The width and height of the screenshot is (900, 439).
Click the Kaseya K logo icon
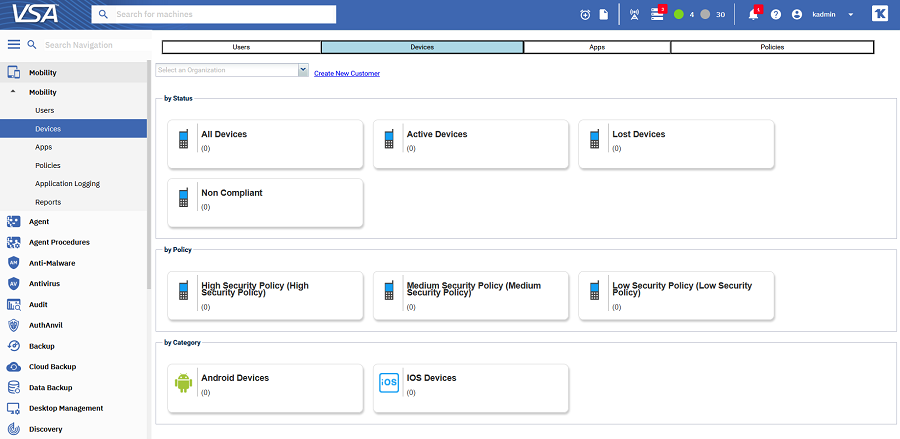tap(880, 14)
